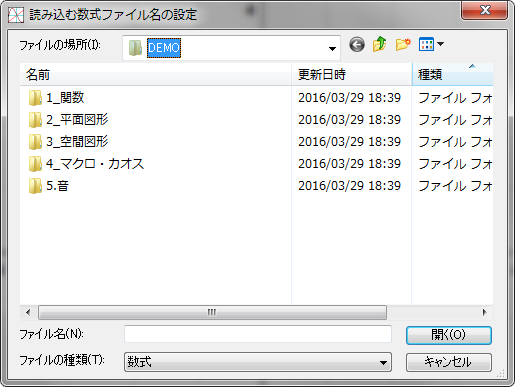This screenshot has width=515, height=387.
Task: Open the view menu icon
Action: [x=426, y=44]
